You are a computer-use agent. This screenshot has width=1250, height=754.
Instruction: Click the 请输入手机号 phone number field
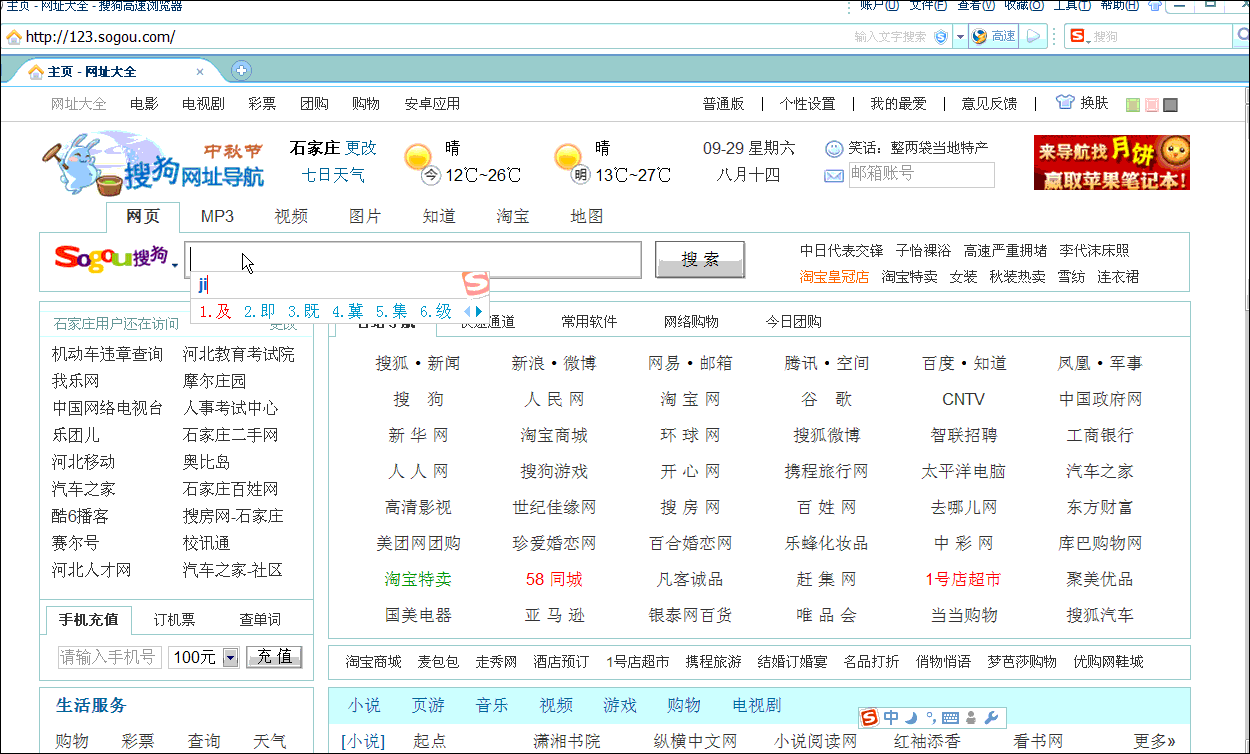pyautogui.click(x=109, y=657)
